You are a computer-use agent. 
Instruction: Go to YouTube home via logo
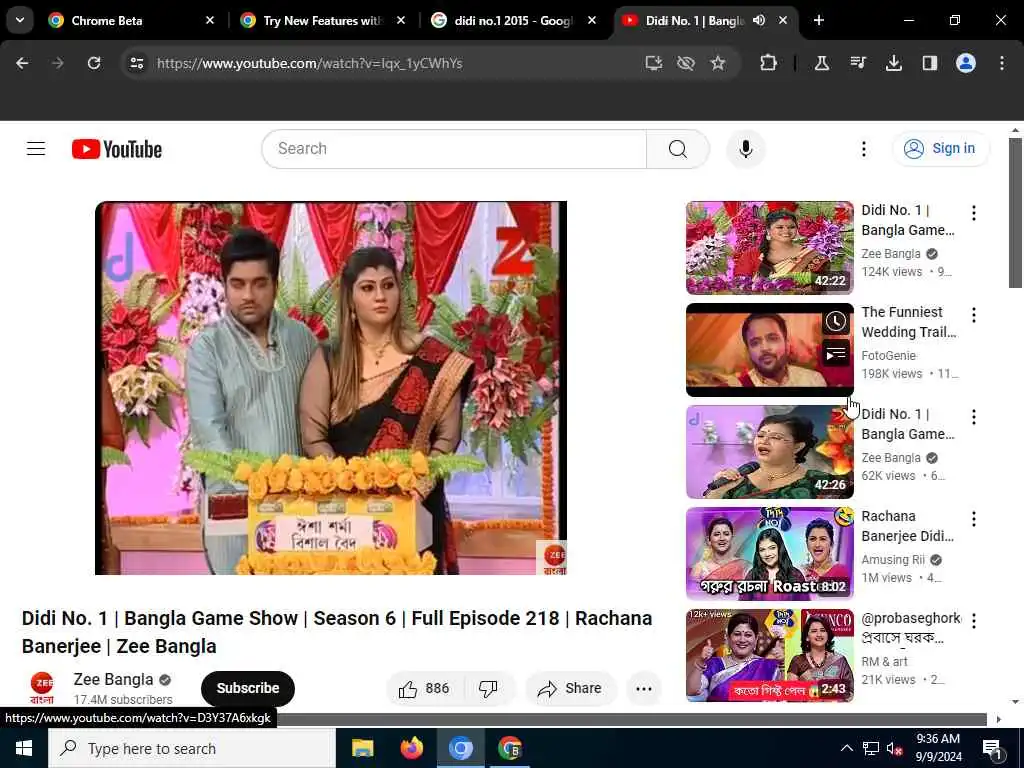(x=117, y=149)
